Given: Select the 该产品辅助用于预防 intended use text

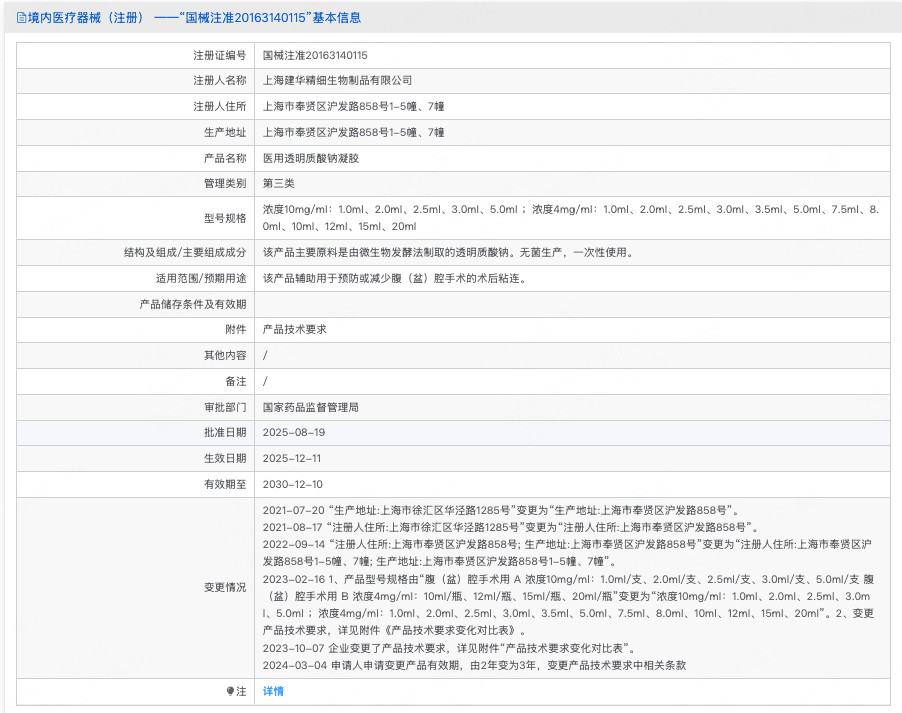Looking at the screenshot, I should click(x=395, y=279).
